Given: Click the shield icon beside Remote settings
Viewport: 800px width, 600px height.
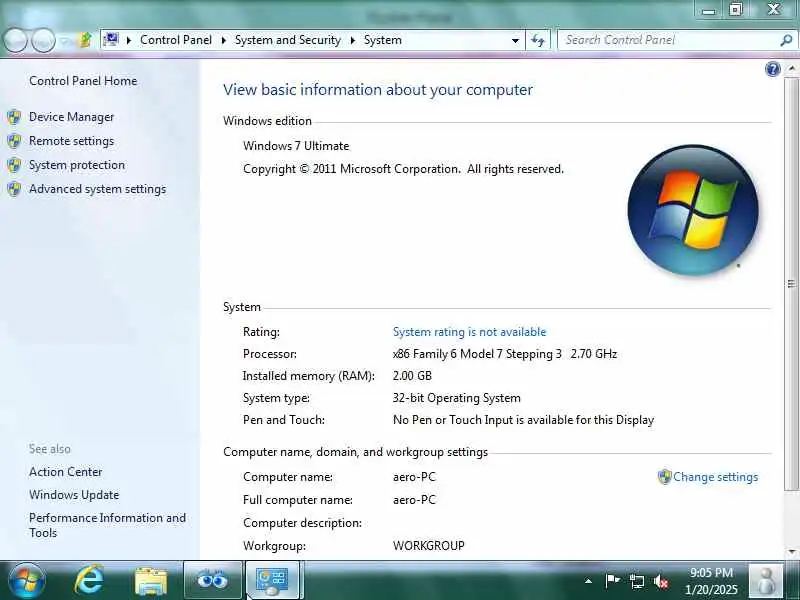Looking at the screenshot, I should pyautogui.click(x=14, y=141).
